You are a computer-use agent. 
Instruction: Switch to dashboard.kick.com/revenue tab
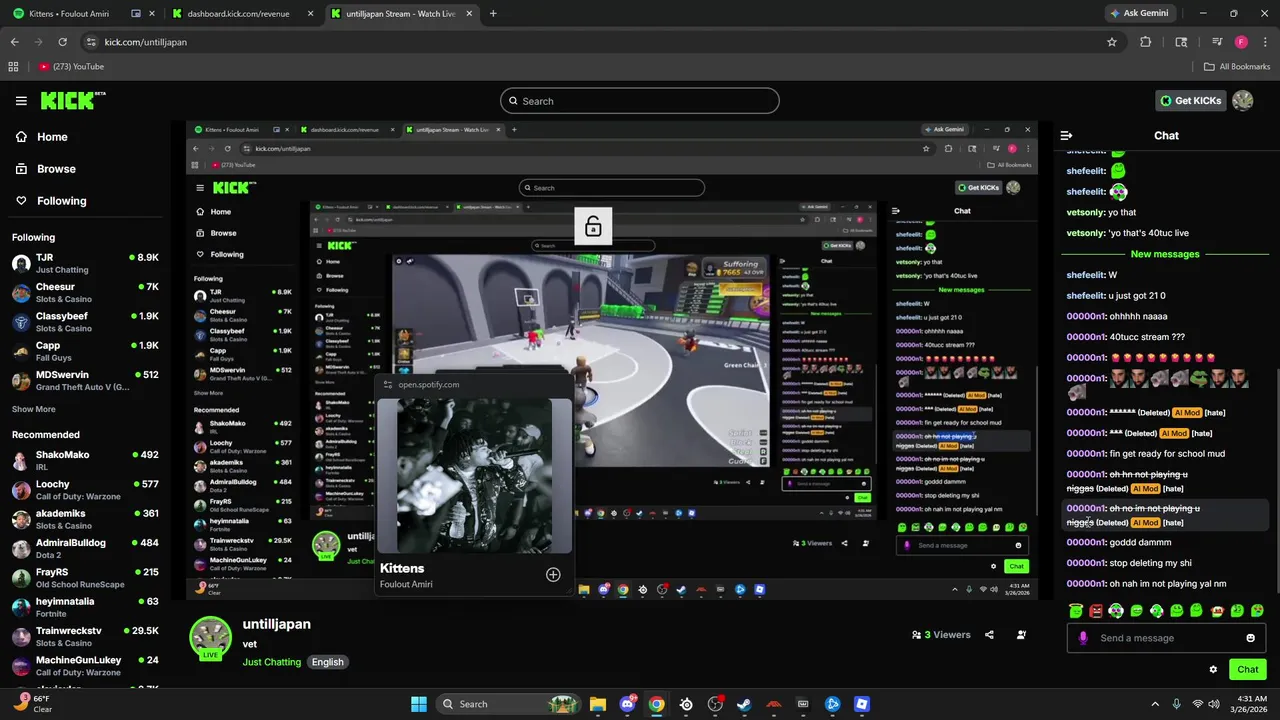[x=241, y=14]
